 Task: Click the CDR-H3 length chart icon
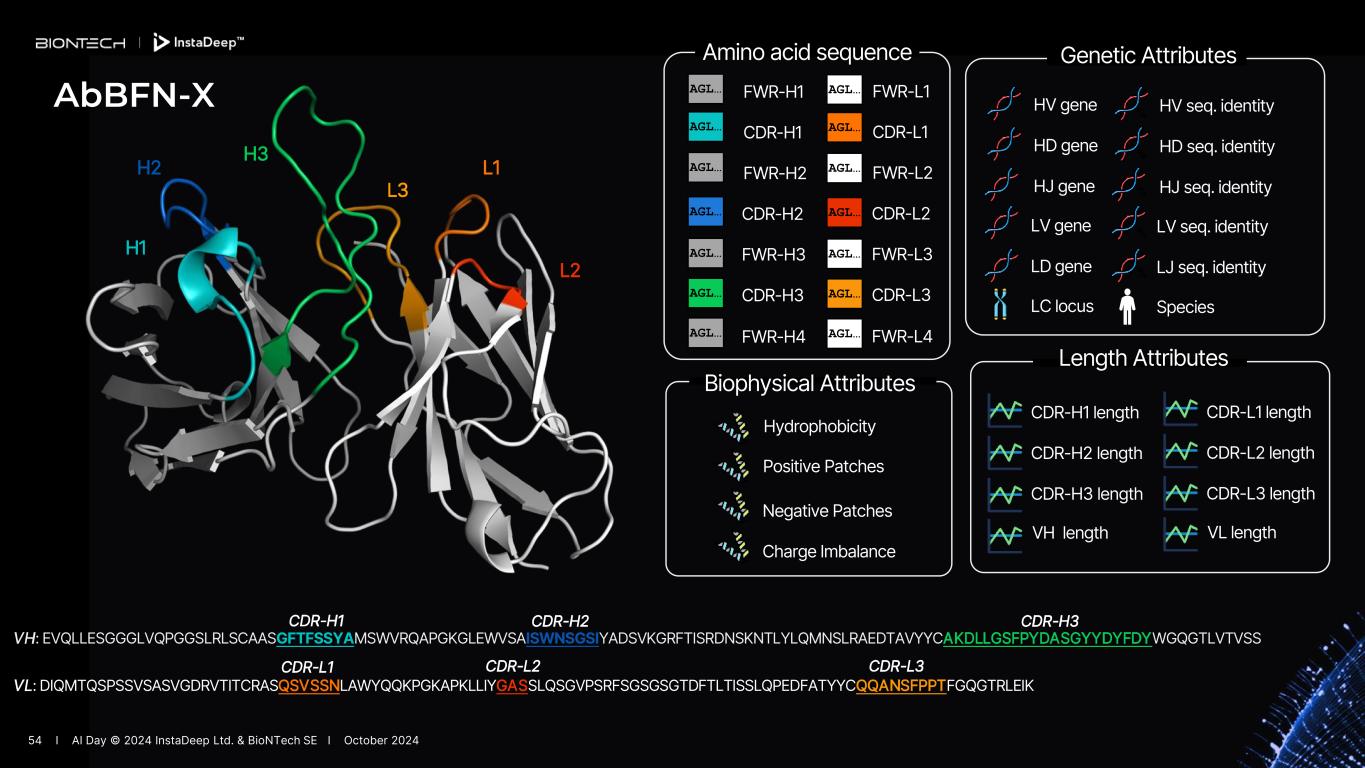pos(1004,493)
